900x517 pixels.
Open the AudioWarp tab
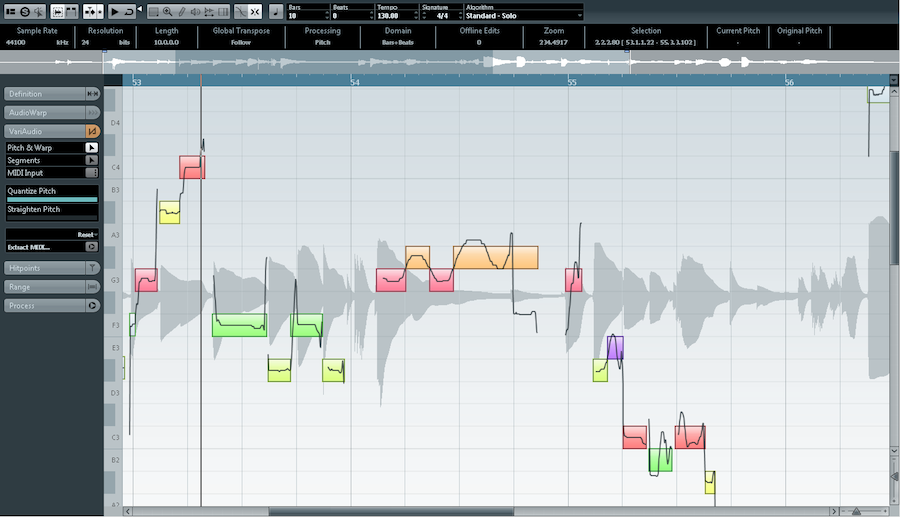[x=45, y=112]
